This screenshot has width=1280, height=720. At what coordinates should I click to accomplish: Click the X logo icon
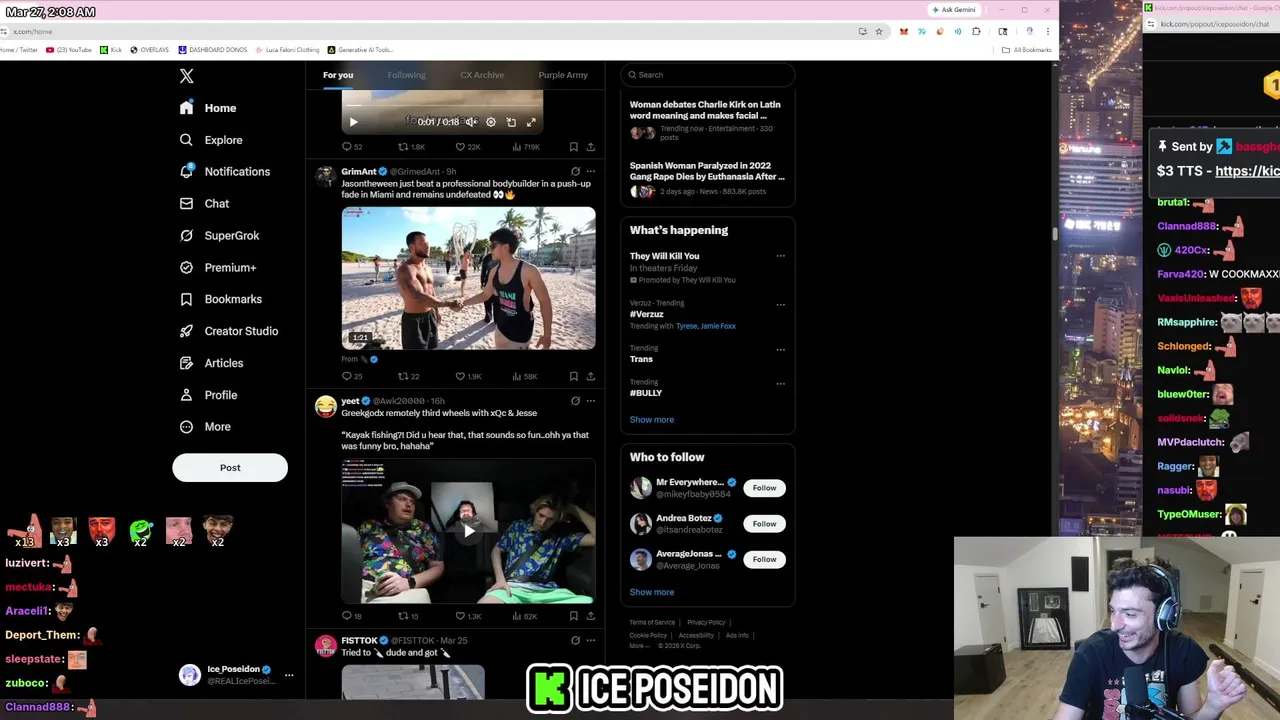coord(186,76)
